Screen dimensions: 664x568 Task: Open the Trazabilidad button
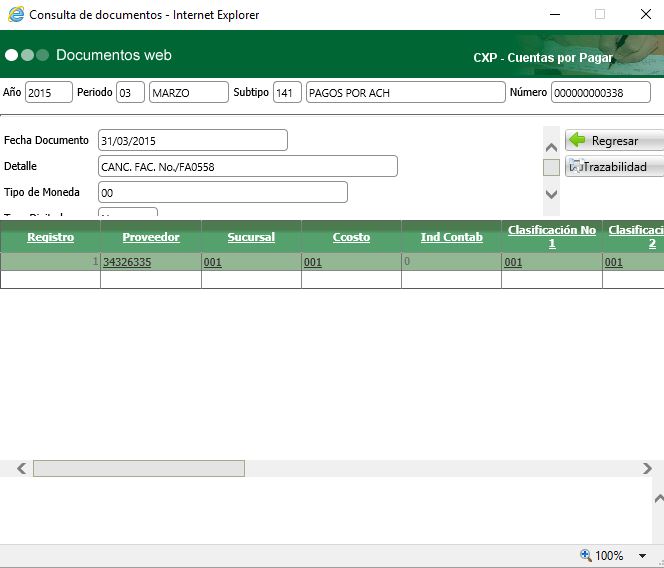(x=614, y=166)
